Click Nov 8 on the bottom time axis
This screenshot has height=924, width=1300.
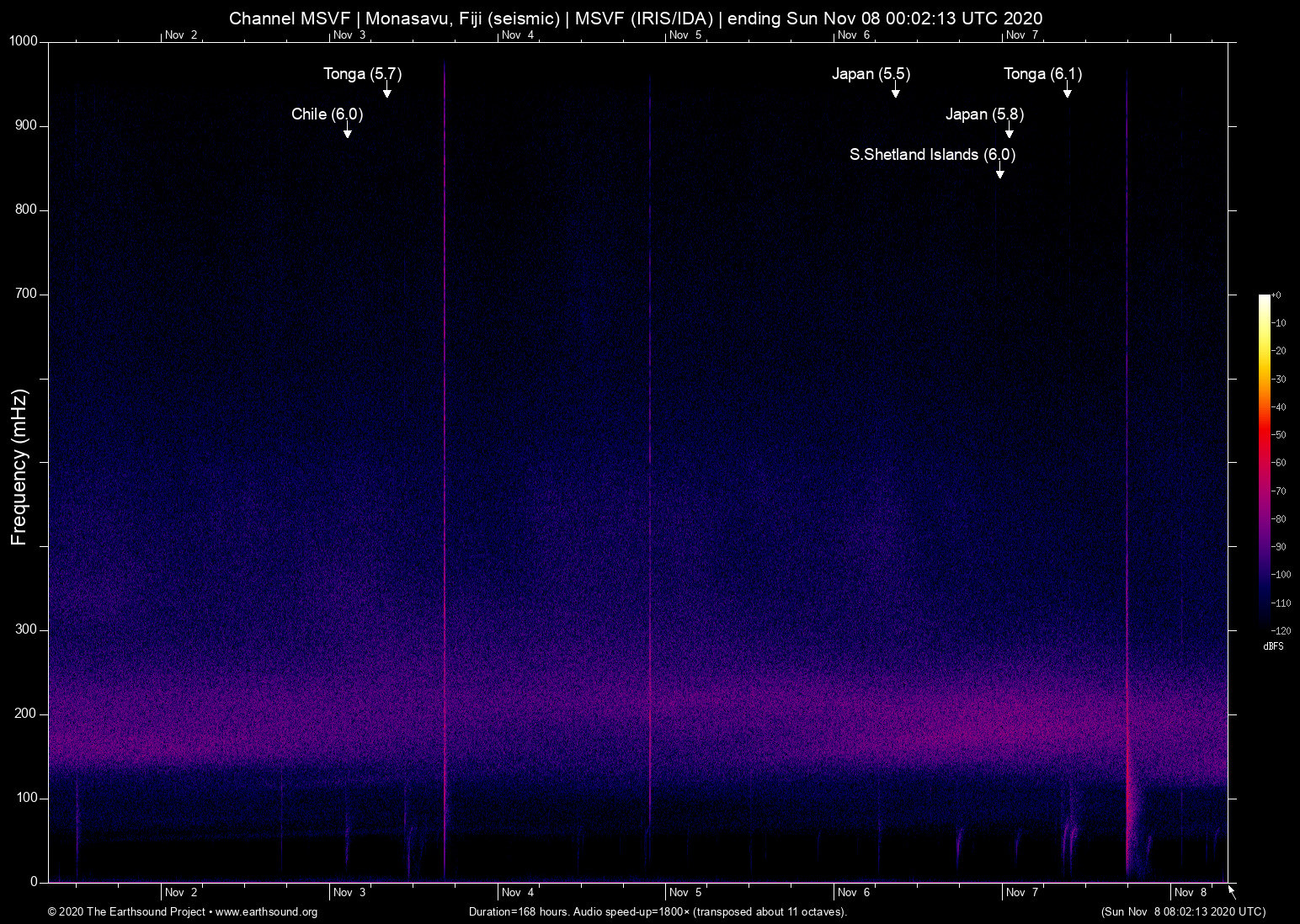[x=1191, y=893]
